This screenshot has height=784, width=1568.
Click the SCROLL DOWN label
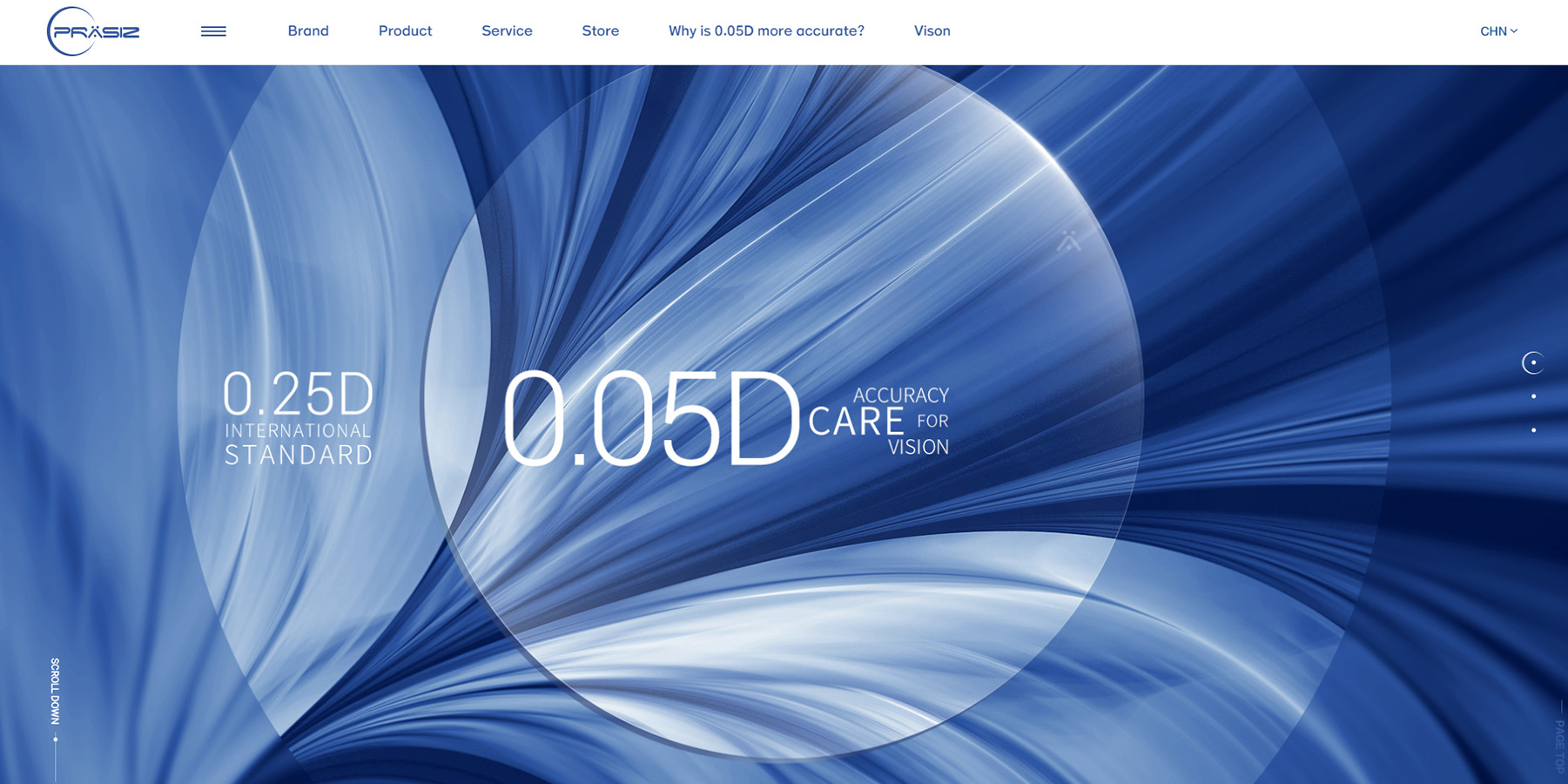point(55,691)
